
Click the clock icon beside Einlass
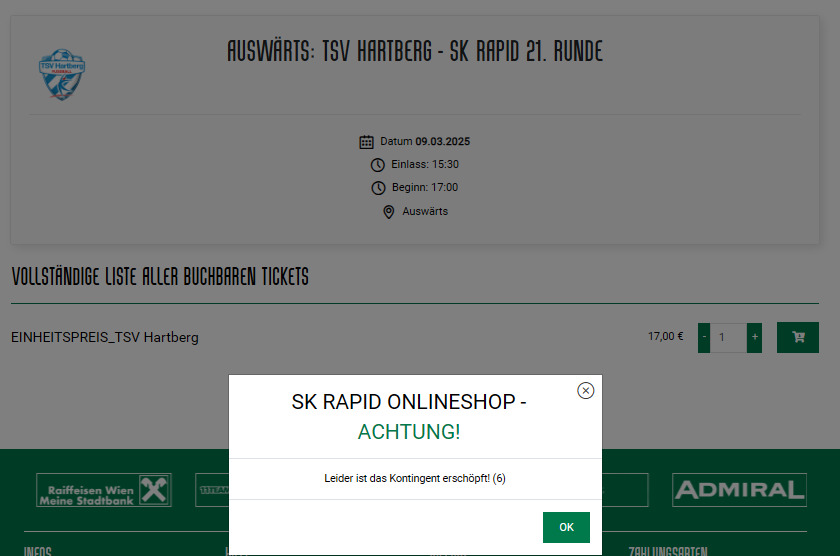click(x=378, y=165)
